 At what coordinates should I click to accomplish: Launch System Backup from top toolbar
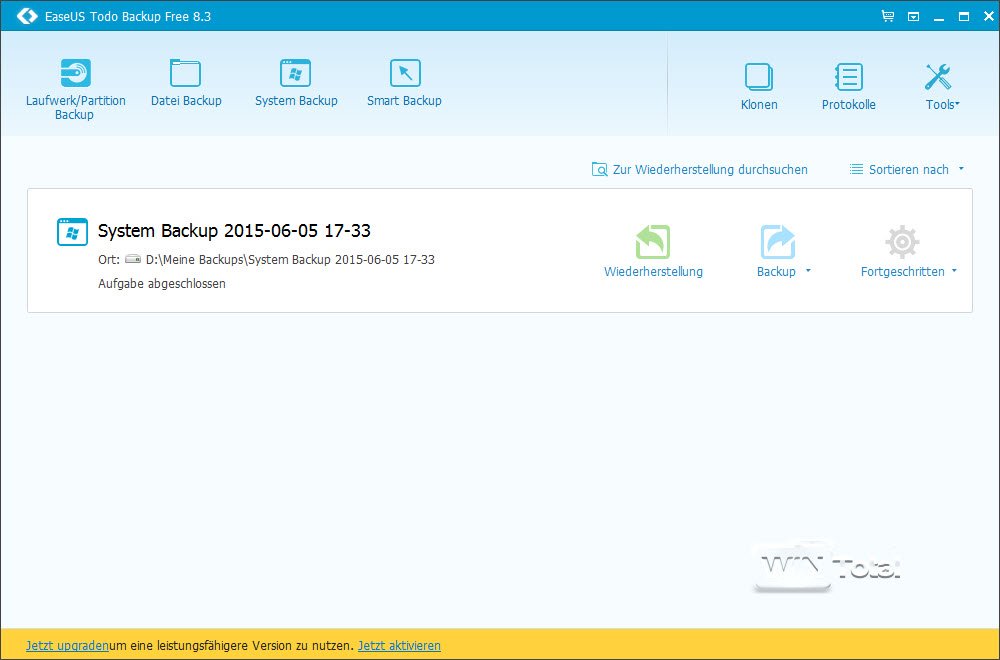[x=295, y=73]
